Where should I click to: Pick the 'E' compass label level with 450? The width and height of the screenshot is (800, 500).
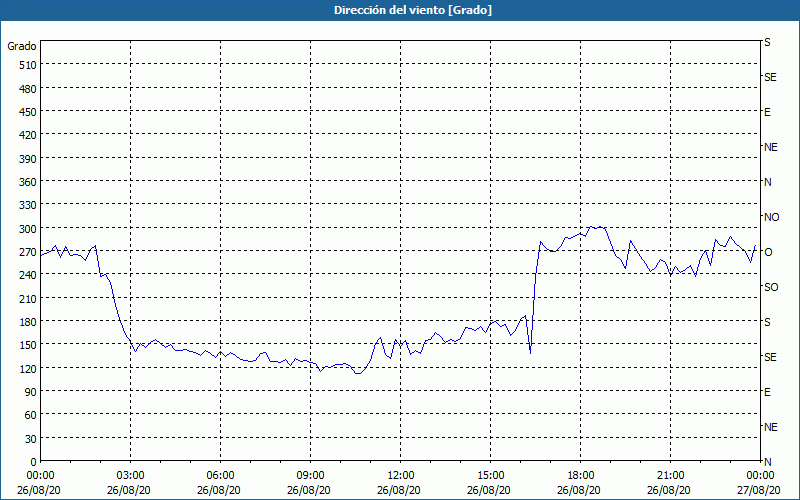(767, 112)
